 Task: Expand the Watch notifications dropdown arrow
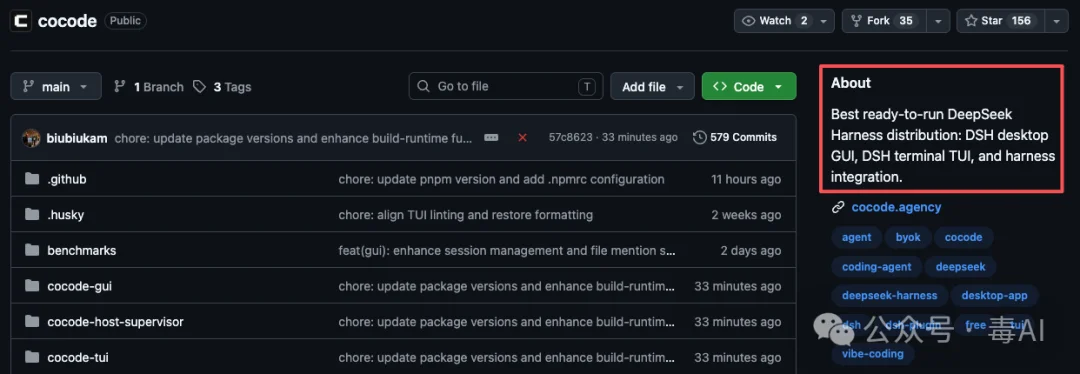824,21
